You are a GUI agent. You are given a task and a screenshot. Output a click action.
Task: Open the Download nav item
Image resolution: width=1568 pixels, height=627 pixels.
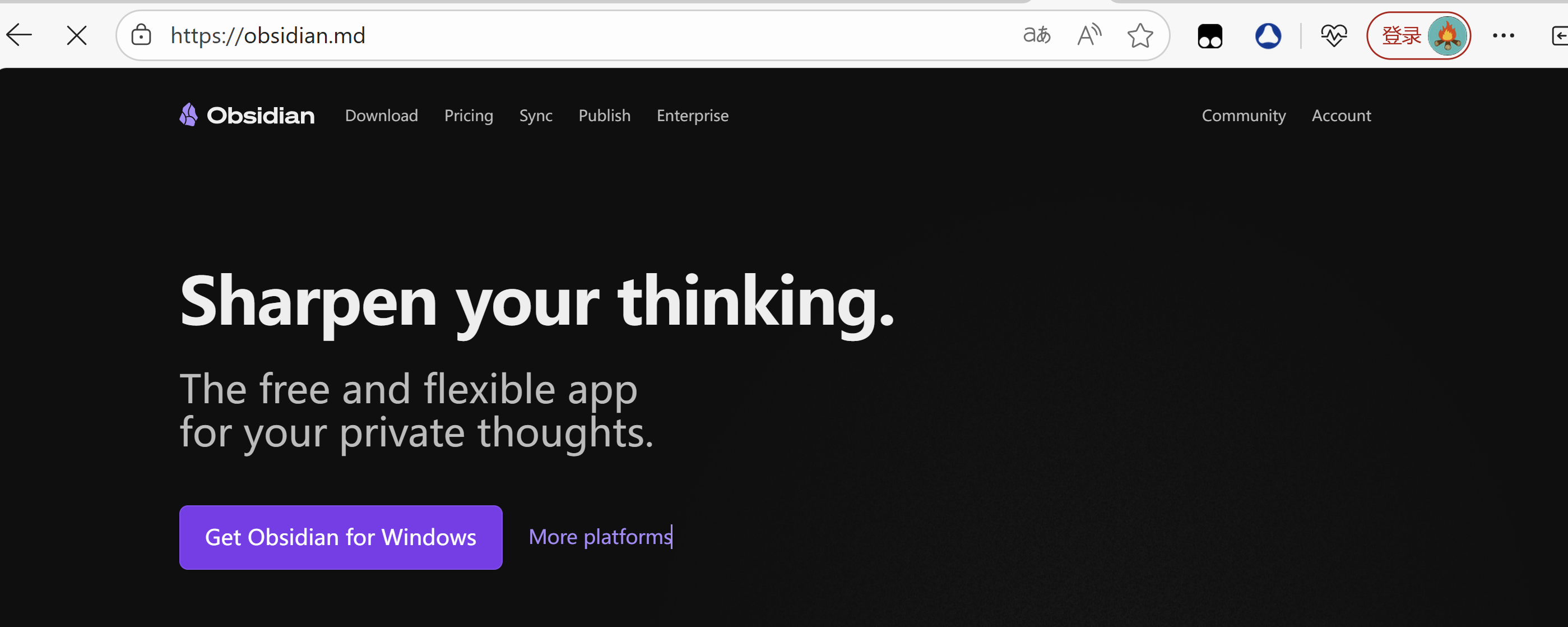pos(381,115)
